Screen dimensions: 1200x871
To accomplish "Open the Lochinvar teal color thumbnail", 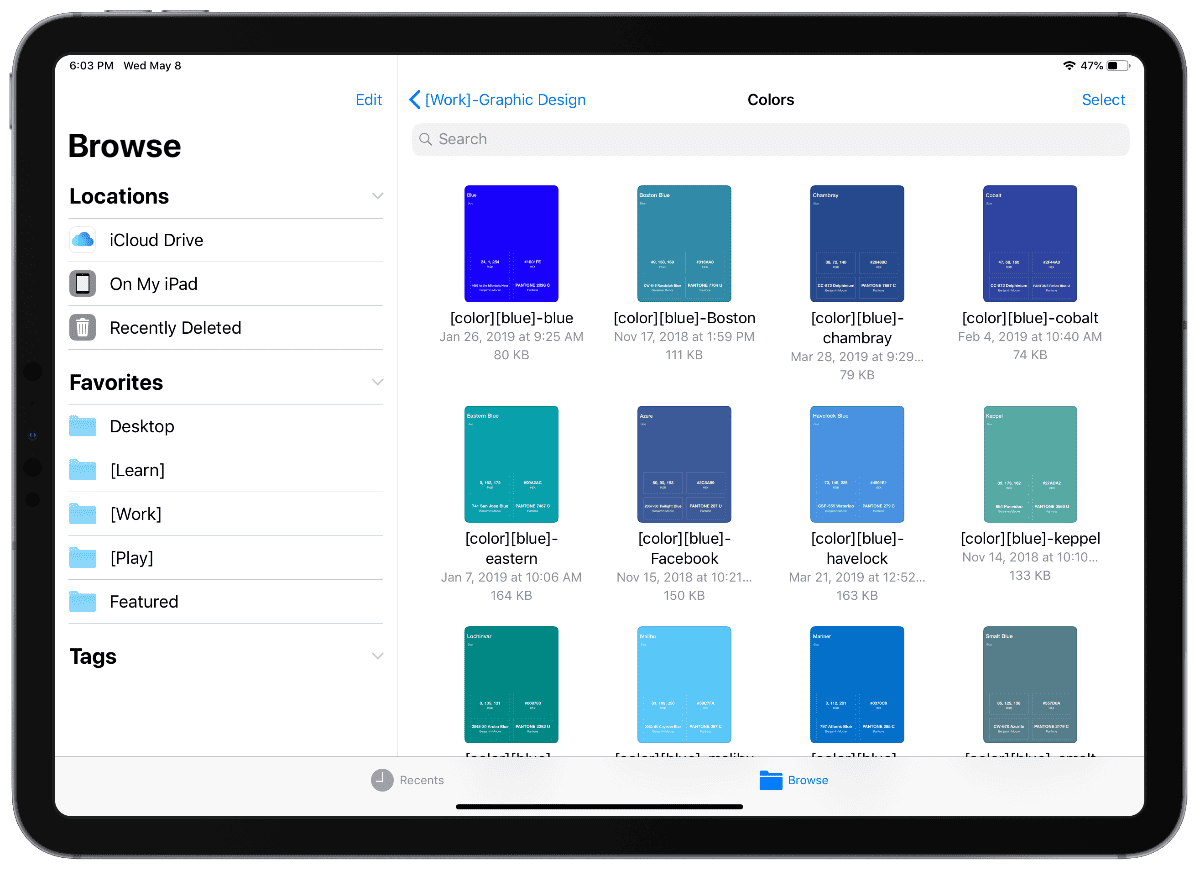I will 511,685.
